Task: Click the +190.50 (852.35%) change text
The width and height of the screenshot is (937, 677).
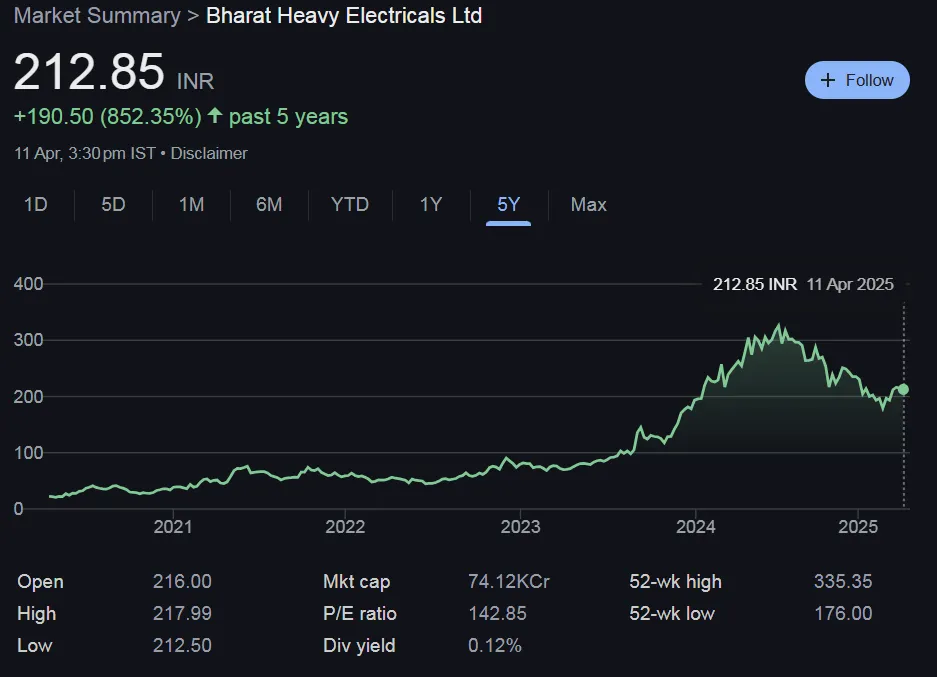Action: point(108,117)
